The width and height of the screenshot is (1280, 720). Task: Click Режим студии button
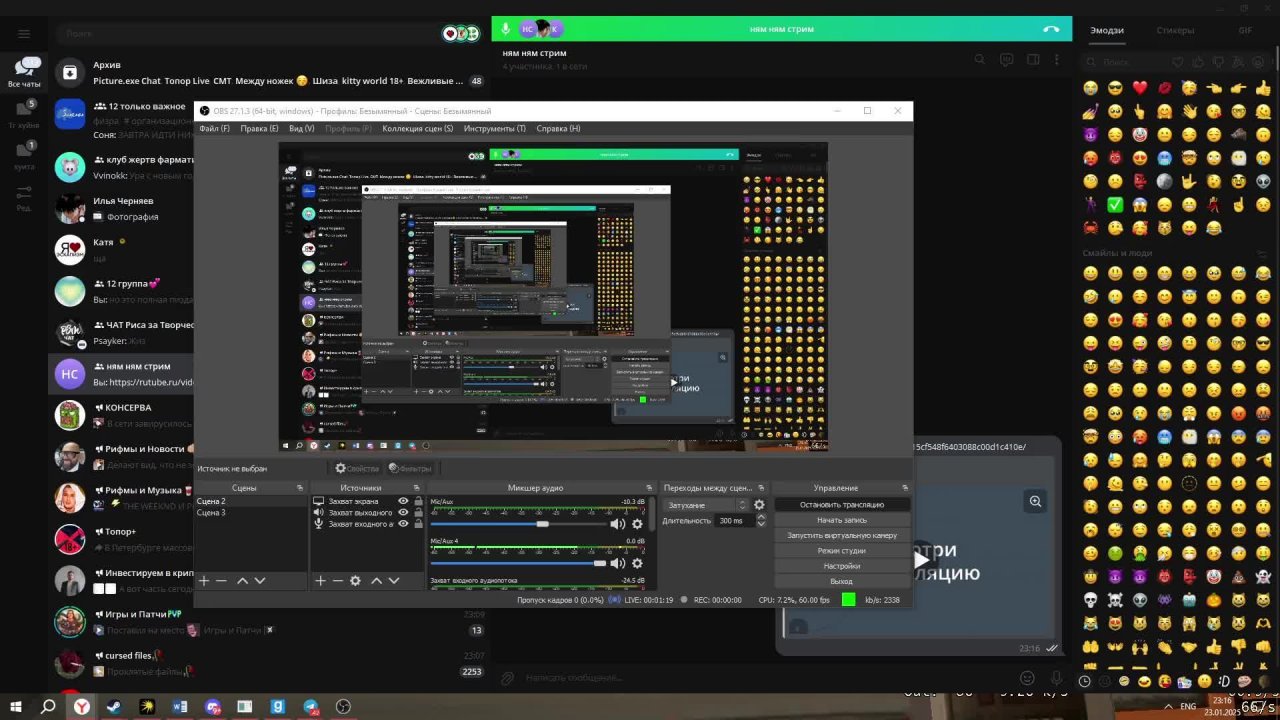pos(842,550)
